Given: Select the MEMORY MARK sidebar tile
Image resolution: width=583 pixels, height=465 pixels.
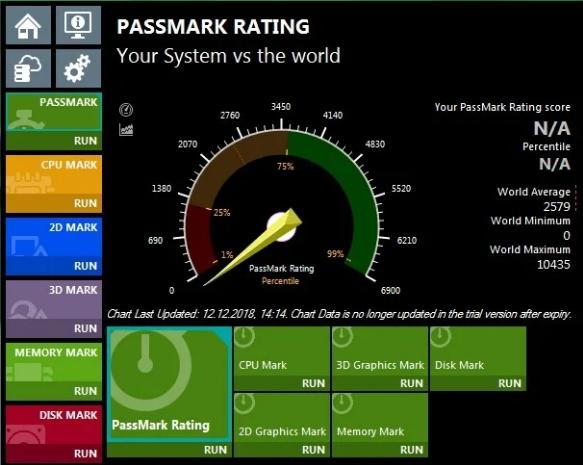Looking at the screenshot, I should [x=54, y=363].
